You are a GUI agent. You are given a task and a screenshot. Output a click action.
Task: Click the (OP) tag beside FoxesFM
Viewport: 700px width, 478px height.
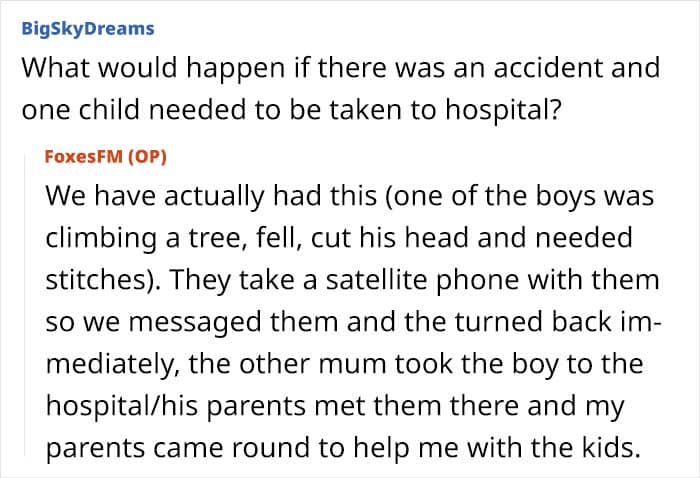pos(147,157)
